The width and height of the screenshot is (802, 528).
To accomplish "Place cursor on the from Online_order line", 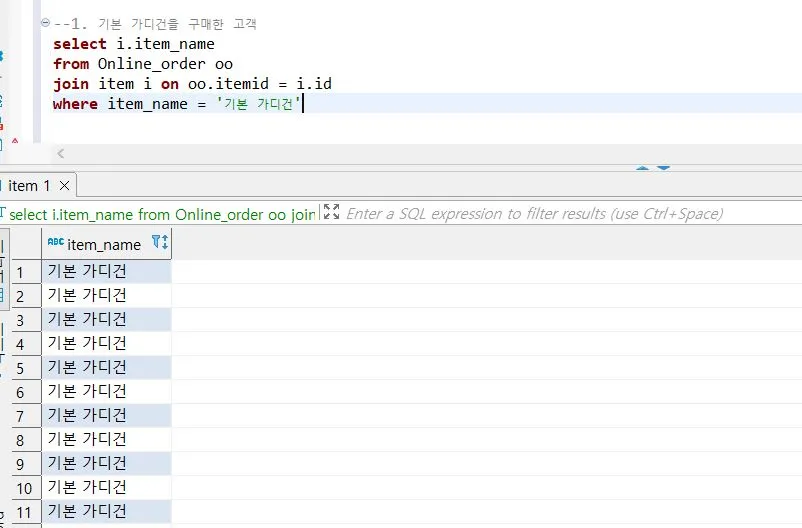I will tap(143, 64).
